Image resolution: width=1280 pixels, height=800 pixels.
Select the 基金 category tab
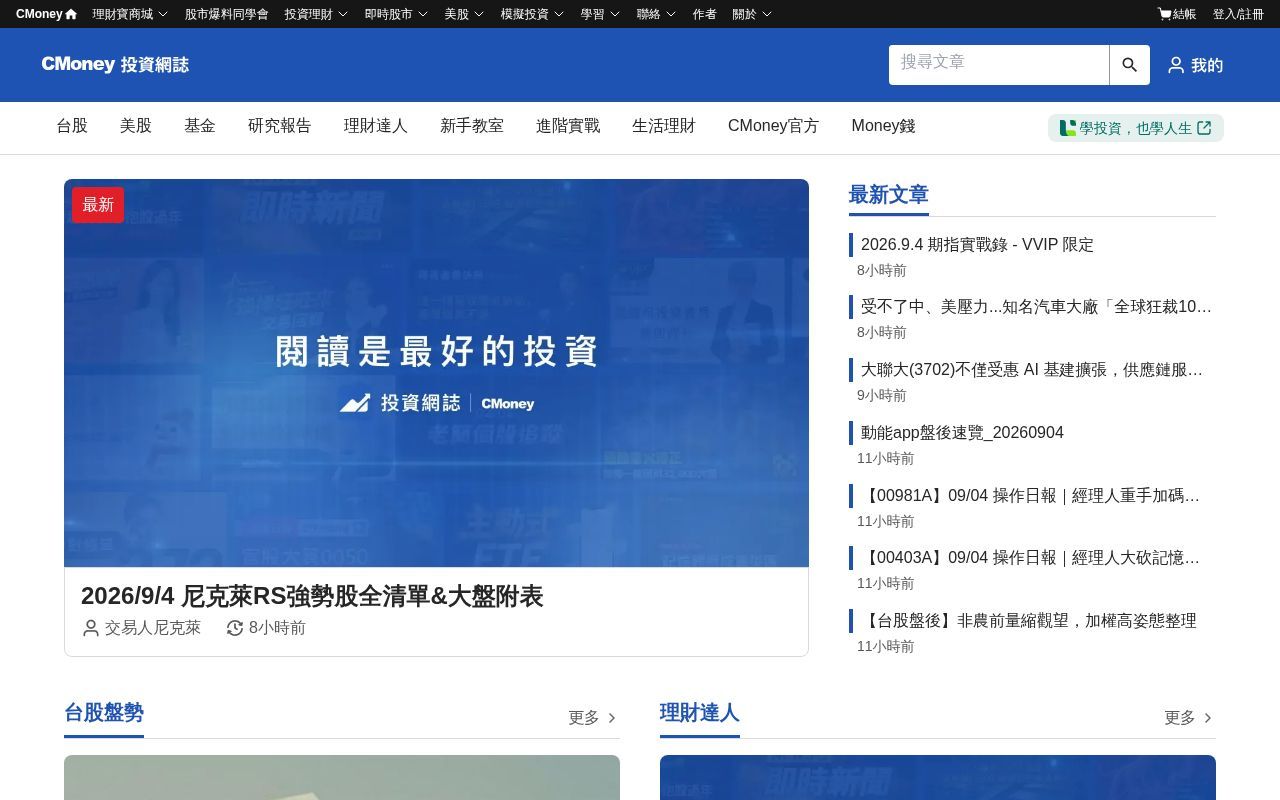point(200,126)
